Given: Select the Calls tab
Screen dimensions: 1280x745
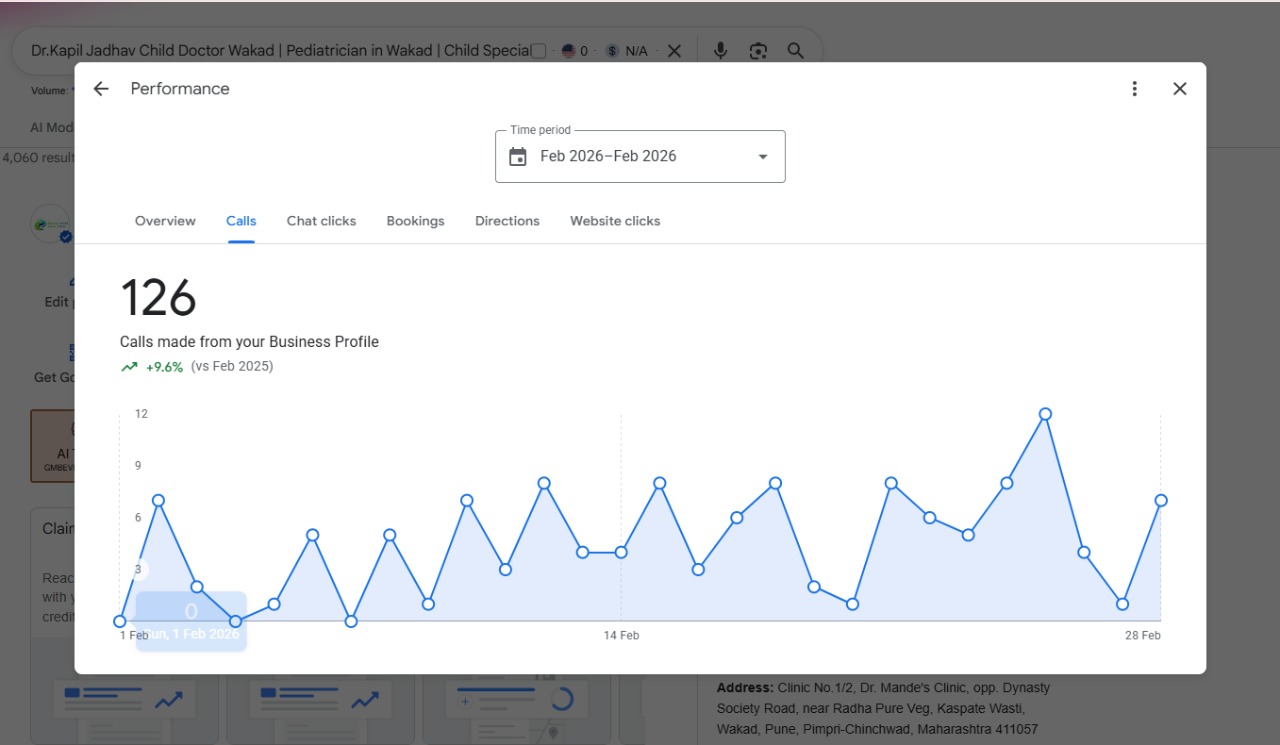Looking at the screenshot, I should [241, 221].
